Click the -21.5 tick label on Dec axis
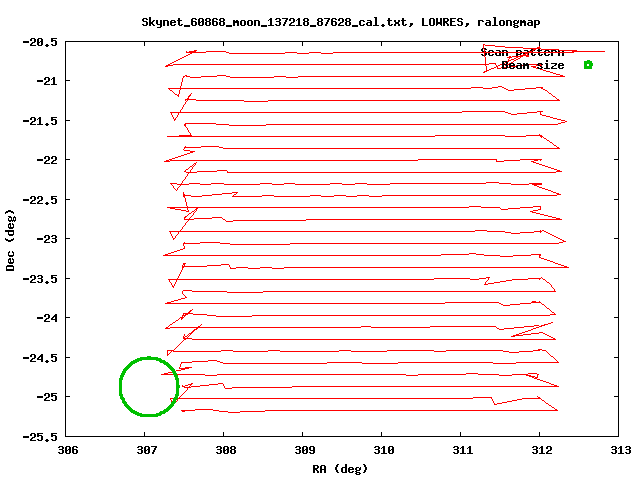Viewport: 640px width, 480px height. tap(40, 121)
